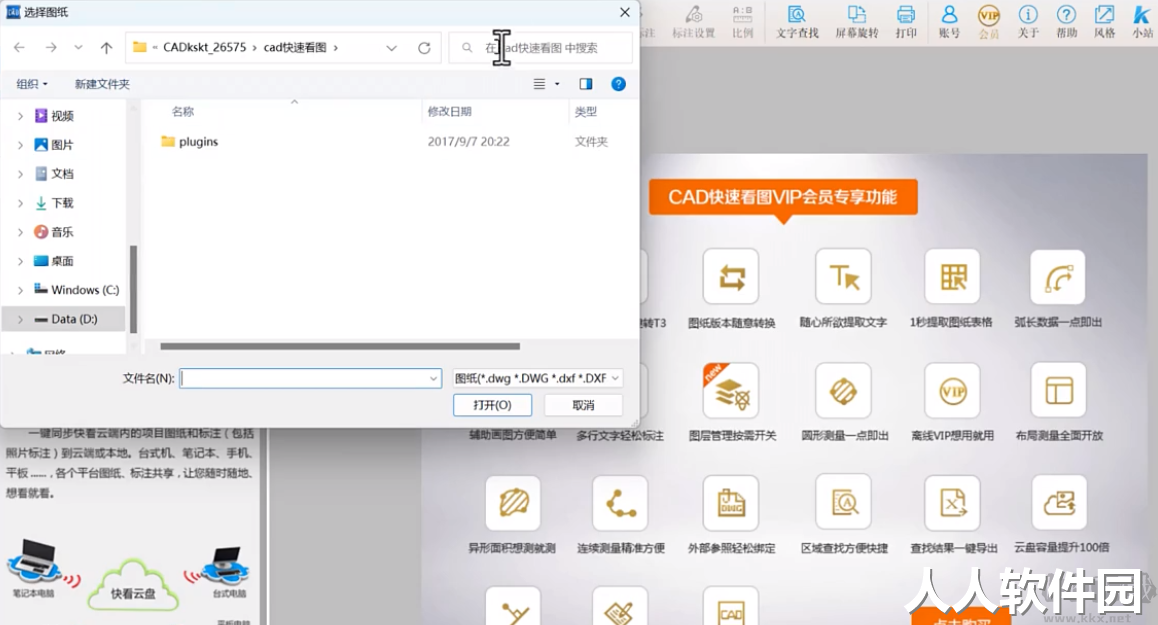Click the 查找结果一键导出 feature icon
The image size is (1158, 625).
point(953,503)
